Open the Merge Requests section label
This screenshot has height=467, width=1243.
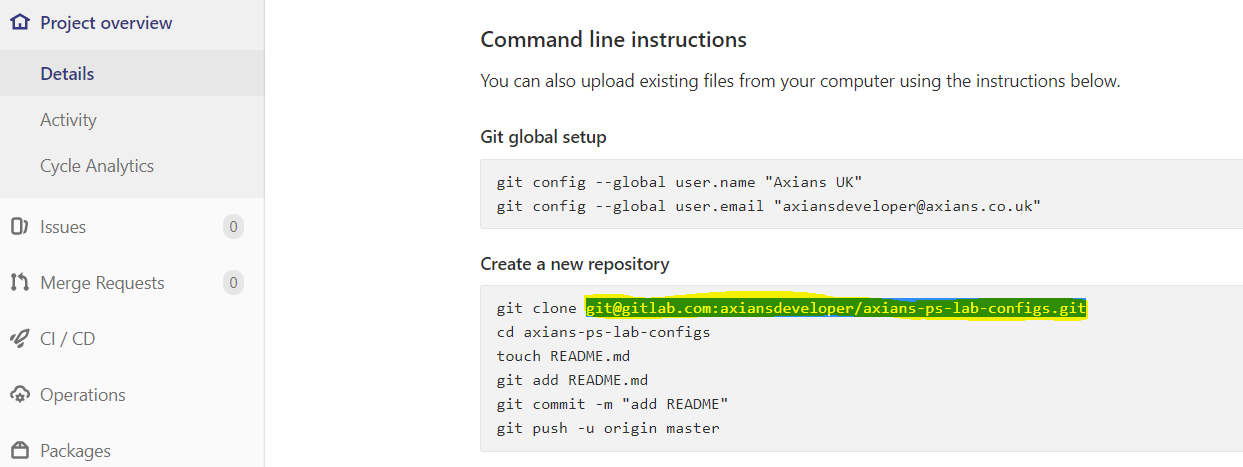coord(102,283)
